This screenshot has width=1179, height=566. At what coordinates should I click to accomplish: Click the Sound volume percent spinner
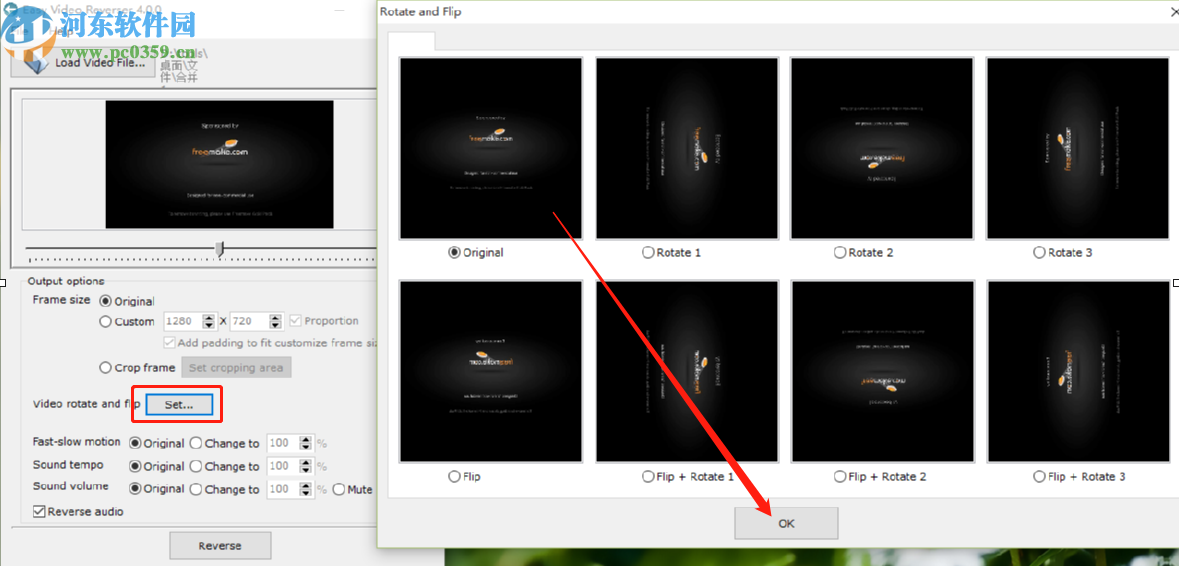[306, 489]
